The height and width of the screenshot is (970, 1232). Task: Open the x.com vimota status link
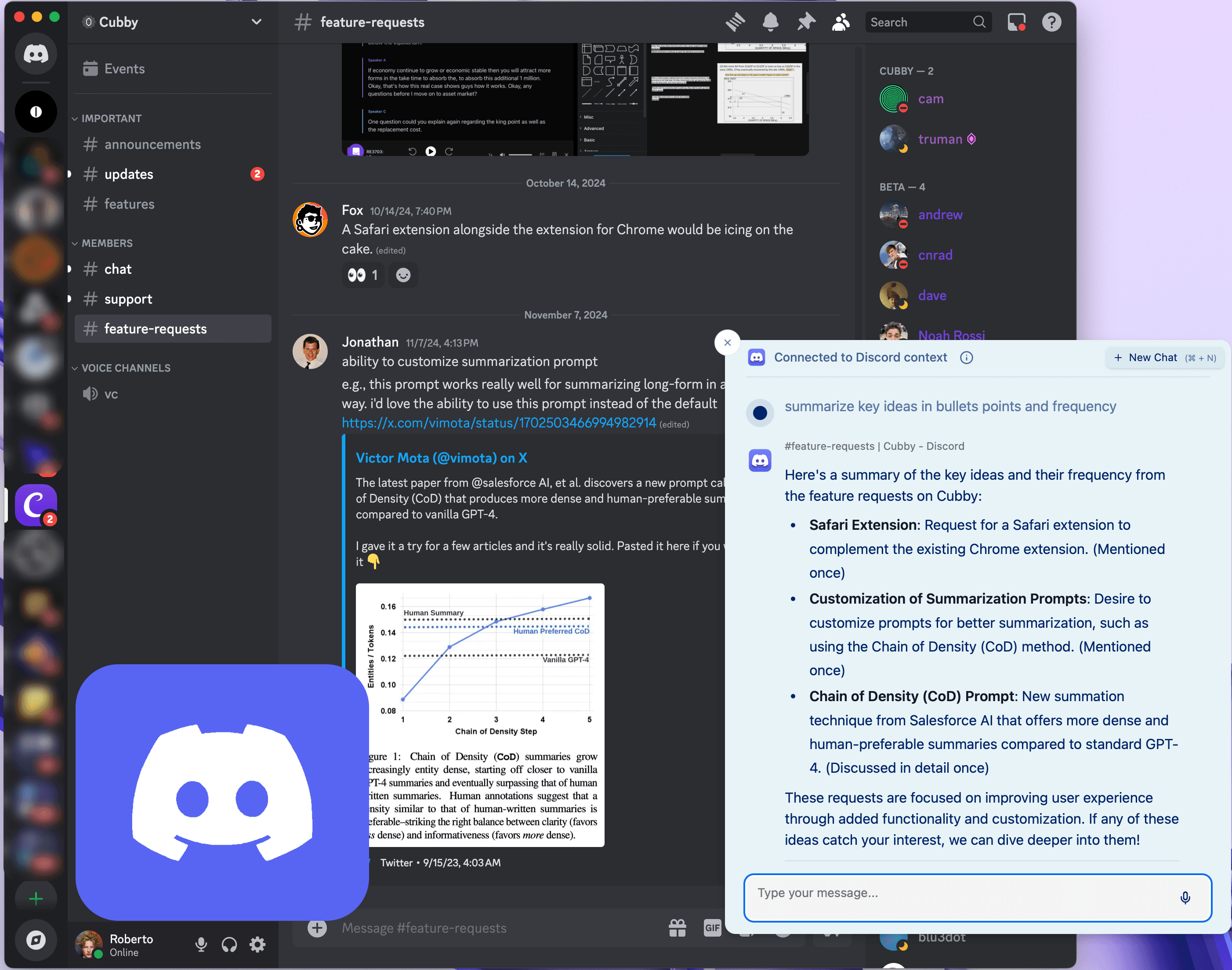[499, 423]
